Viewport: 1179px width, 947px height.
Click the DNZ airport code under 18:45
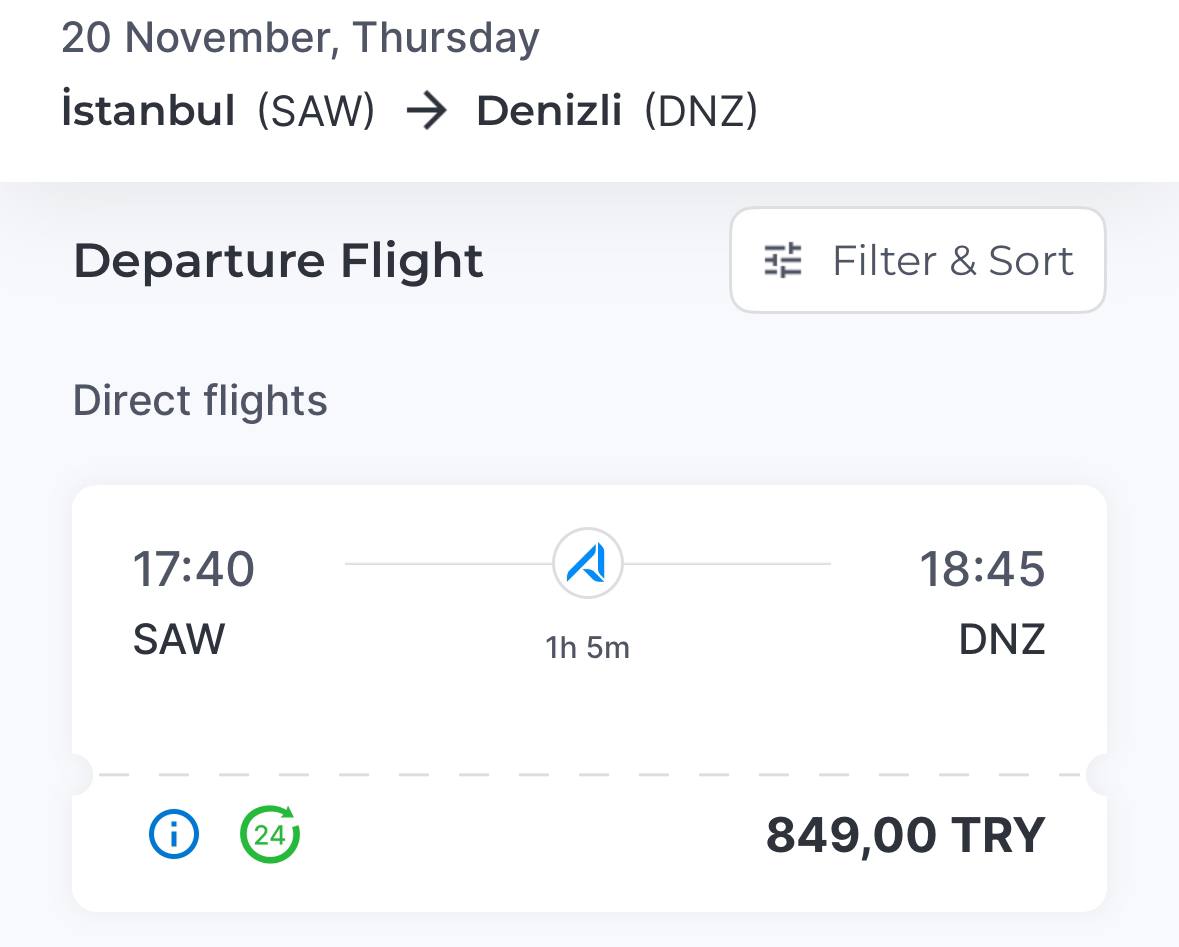(x=1001, y=639)
